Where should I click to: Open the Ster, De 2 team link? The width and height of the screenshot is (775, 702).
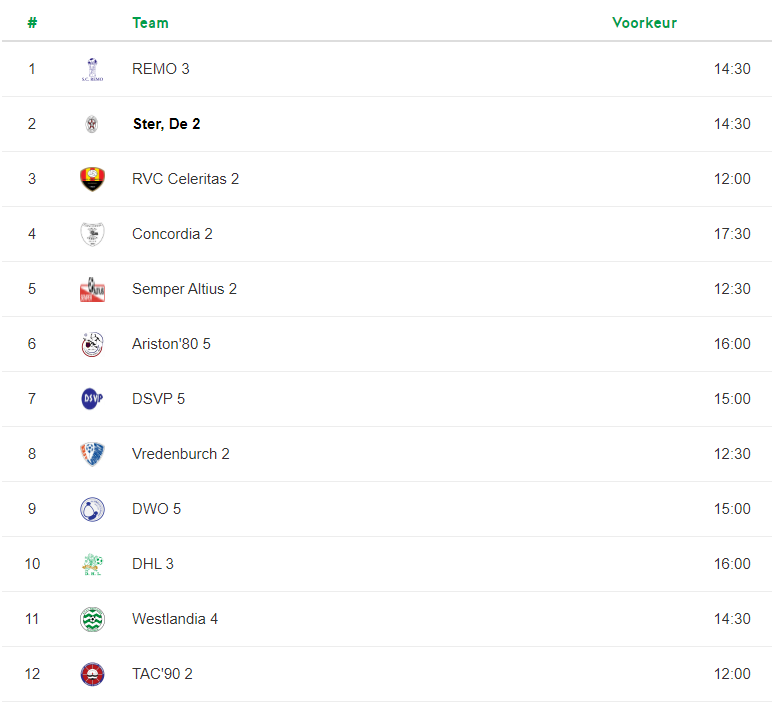click(167, 124)
